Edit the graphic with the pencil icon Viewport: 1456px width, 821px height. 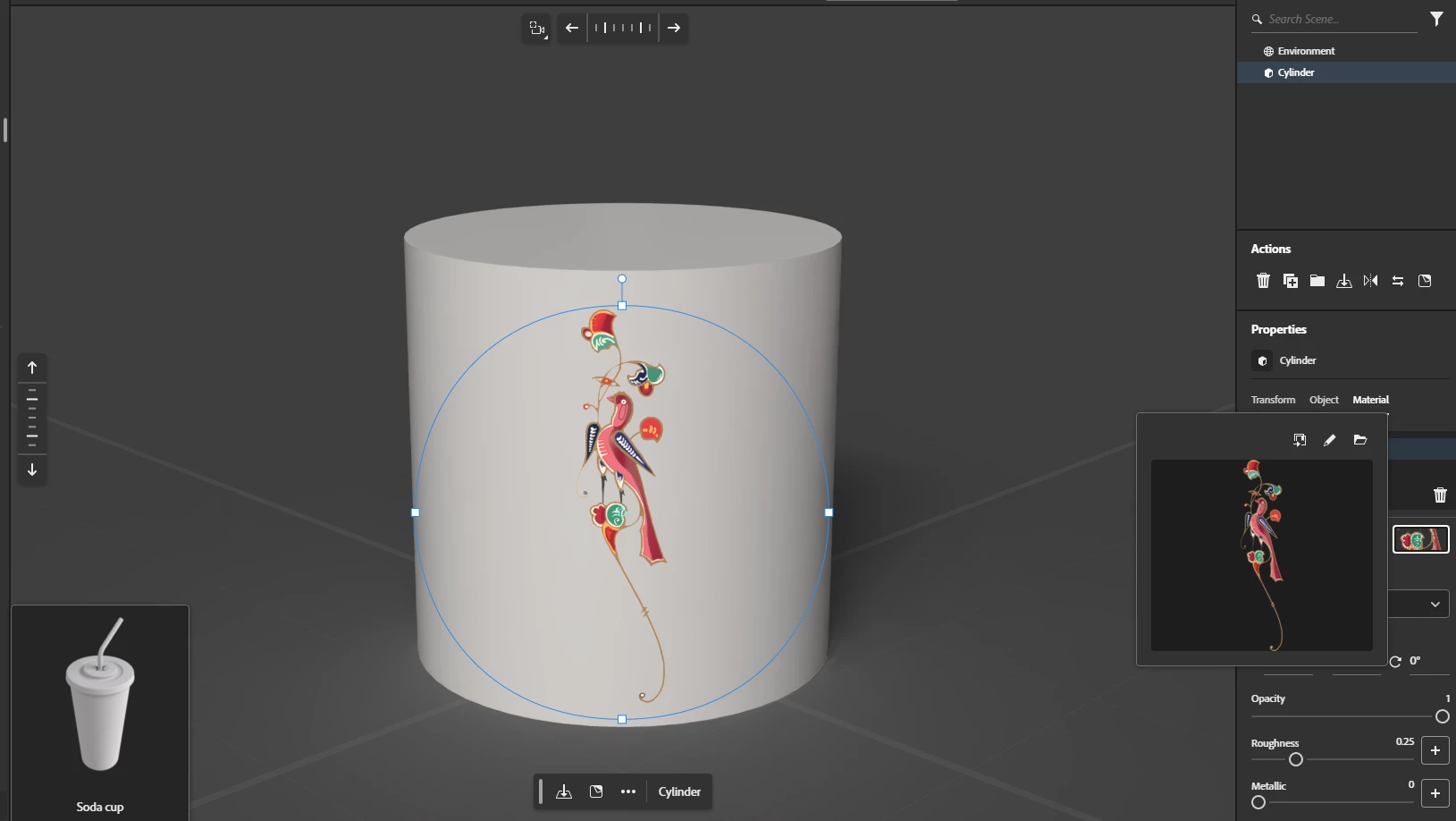pos(1330,440)
